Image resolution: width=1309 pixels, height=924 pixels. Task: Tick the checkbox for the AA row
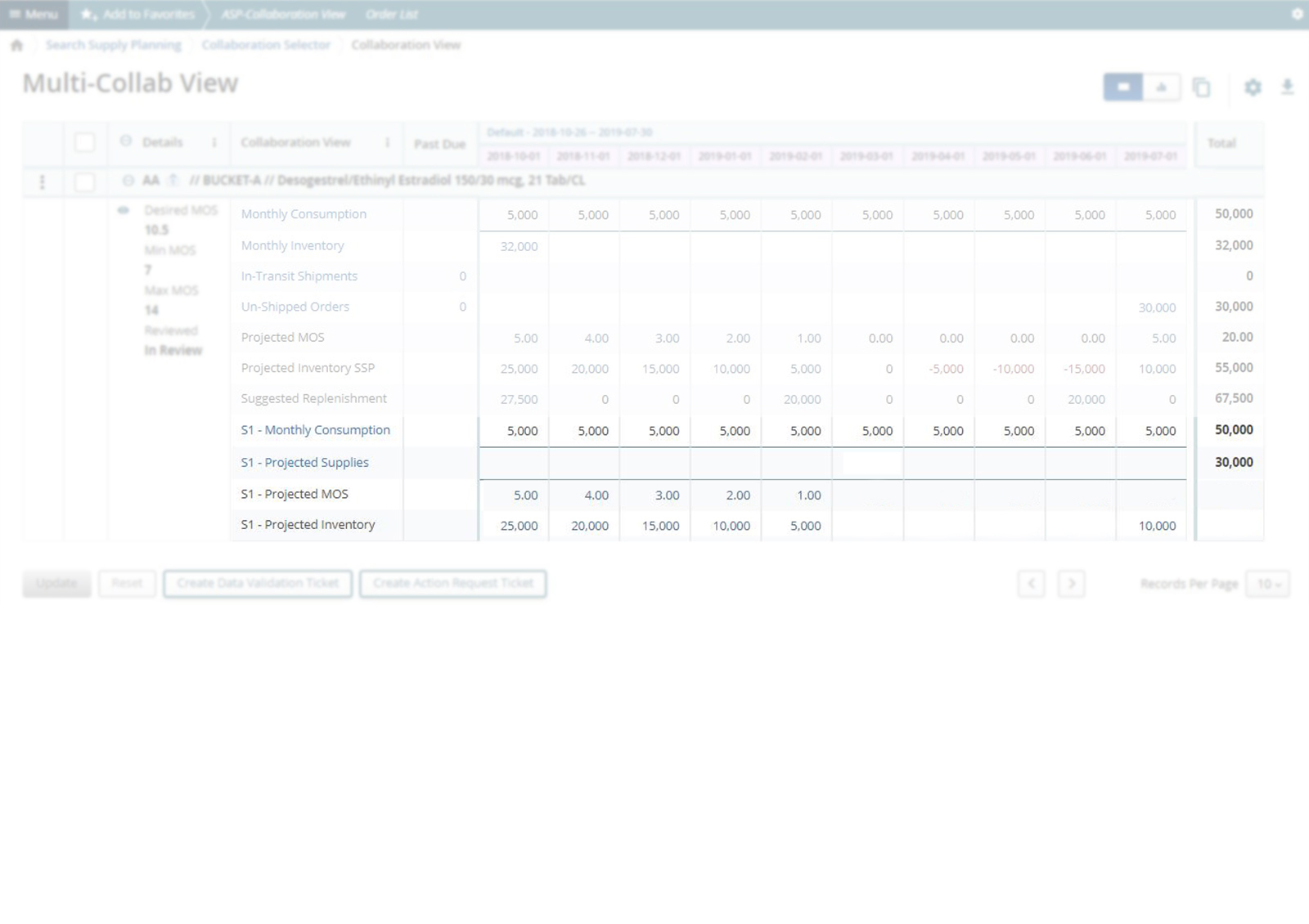pos(84,182)
